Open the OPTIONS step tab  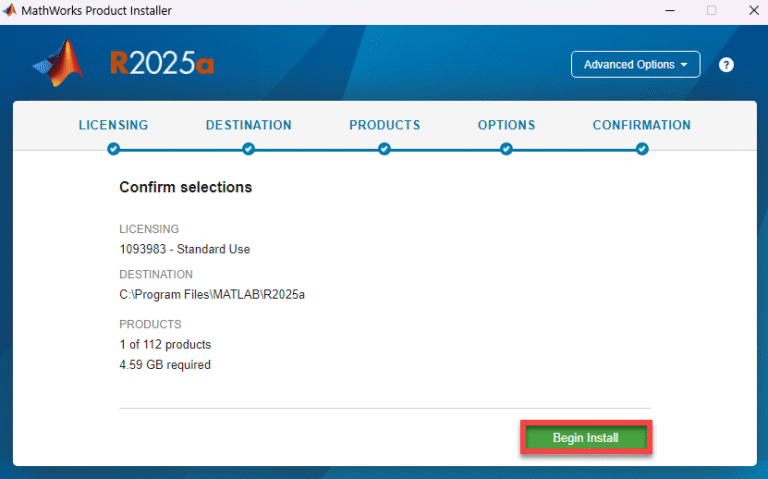506,125
